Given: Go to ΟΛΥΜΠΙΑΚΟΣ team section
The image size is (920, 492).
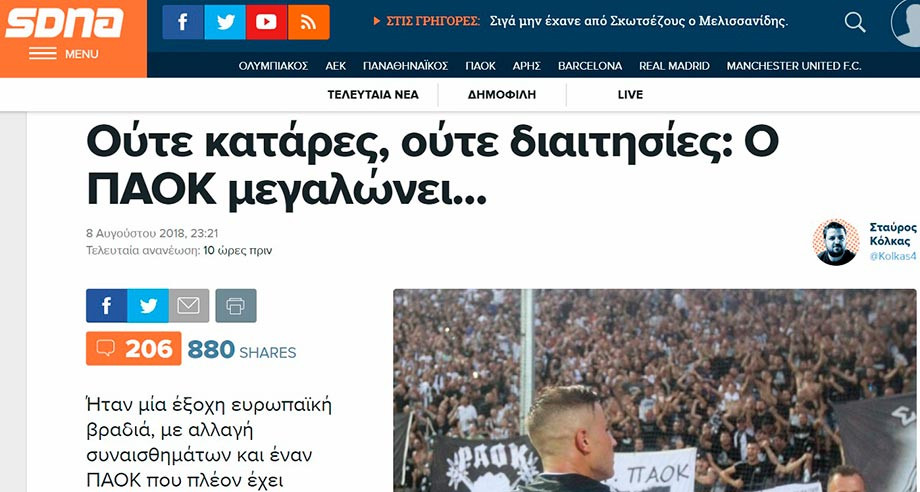Looking at the screenshot, I should coord(273,66).
